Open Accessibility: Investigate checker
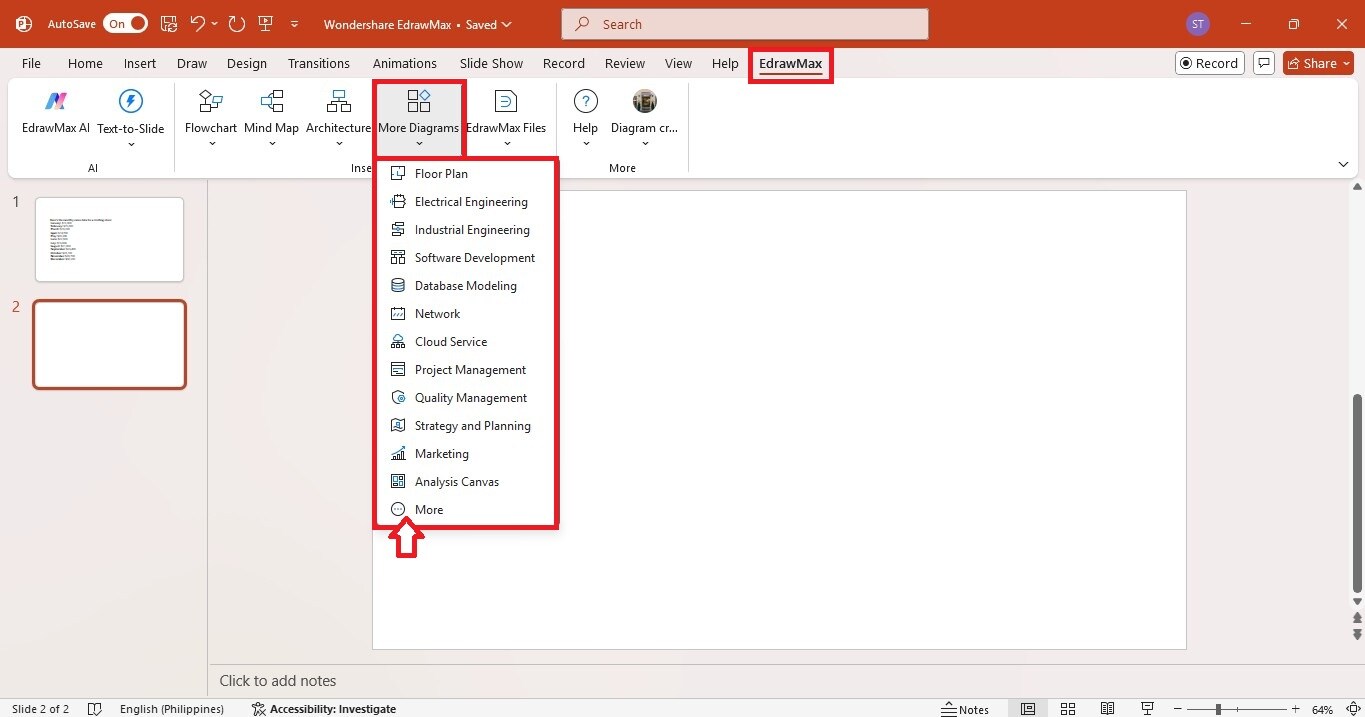 [324, 709]
